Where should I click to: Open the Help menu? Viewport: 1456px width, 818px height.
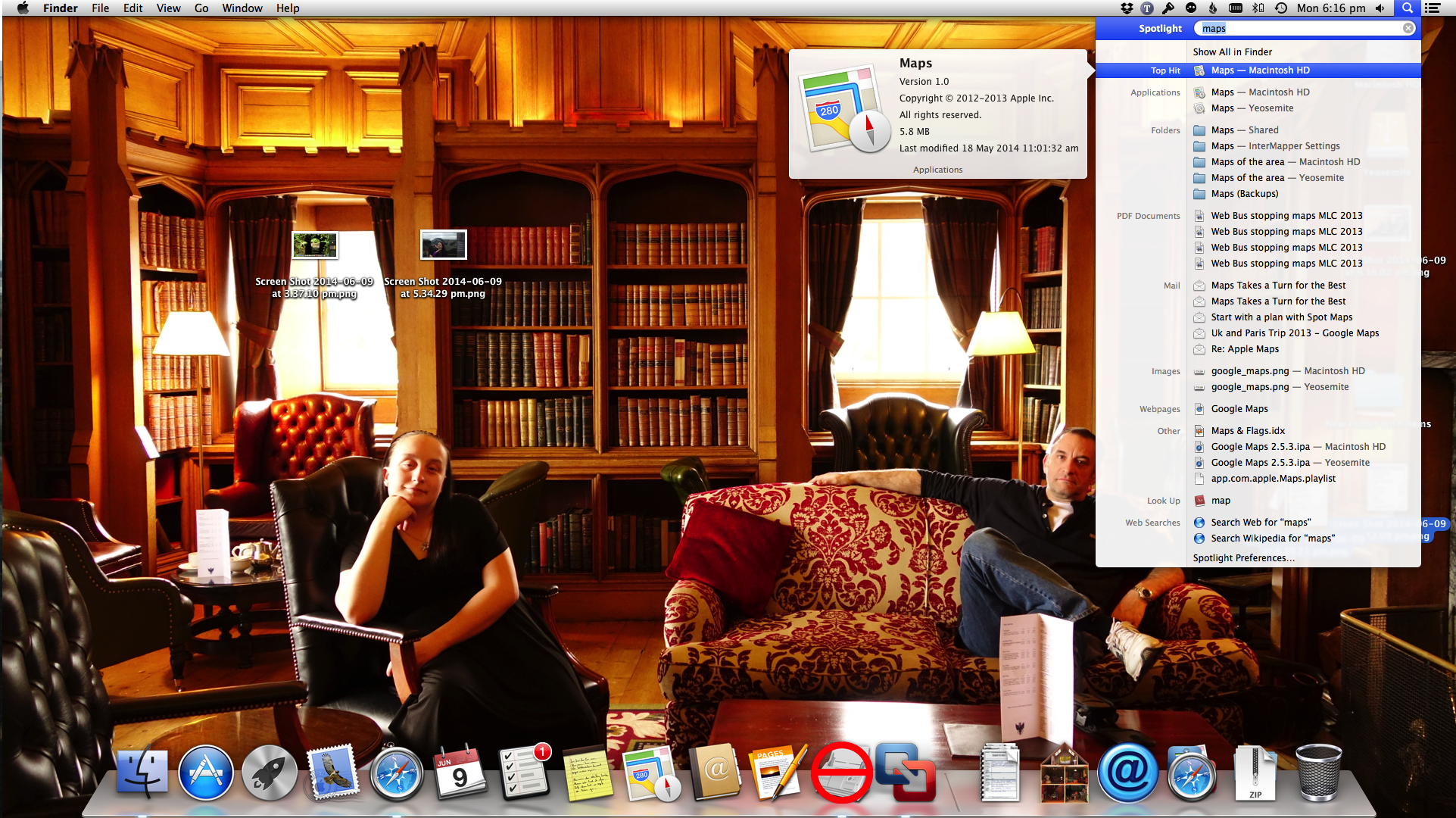288,8
